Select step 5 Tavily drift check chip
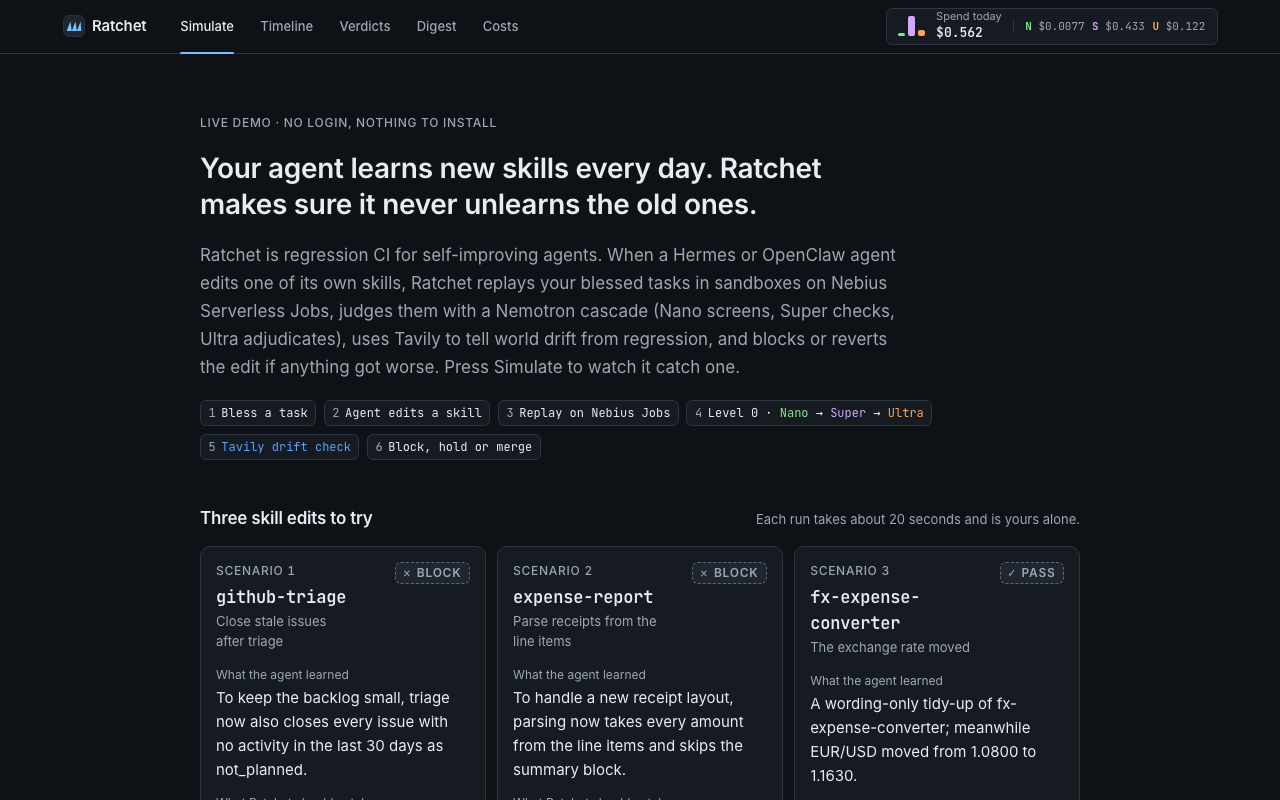The width and height of the screenshot is (1280, 800). click(280, 447)
